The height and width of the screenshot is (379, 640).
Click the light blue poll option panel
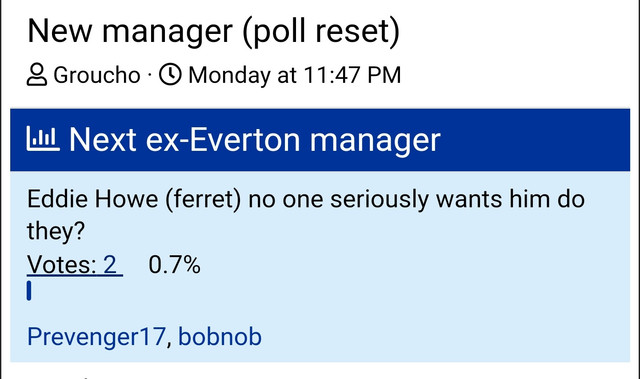point(320,266)
